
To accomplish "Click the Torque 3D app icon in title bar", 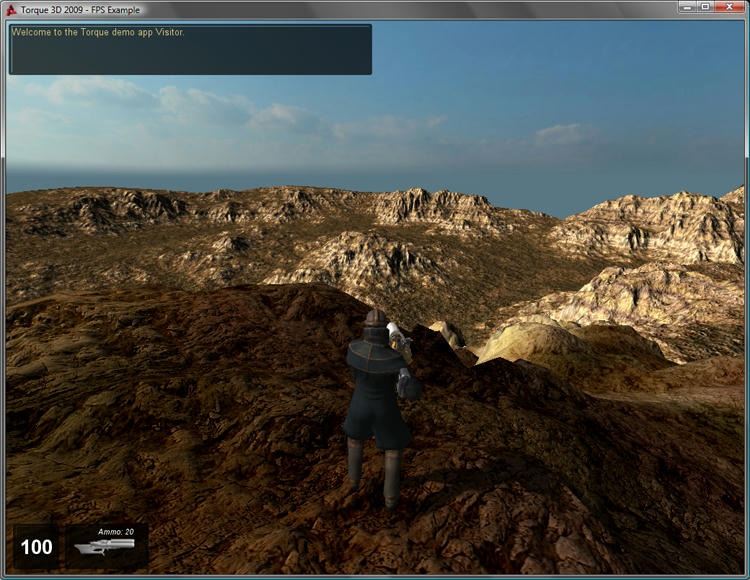I will (11, 9).
